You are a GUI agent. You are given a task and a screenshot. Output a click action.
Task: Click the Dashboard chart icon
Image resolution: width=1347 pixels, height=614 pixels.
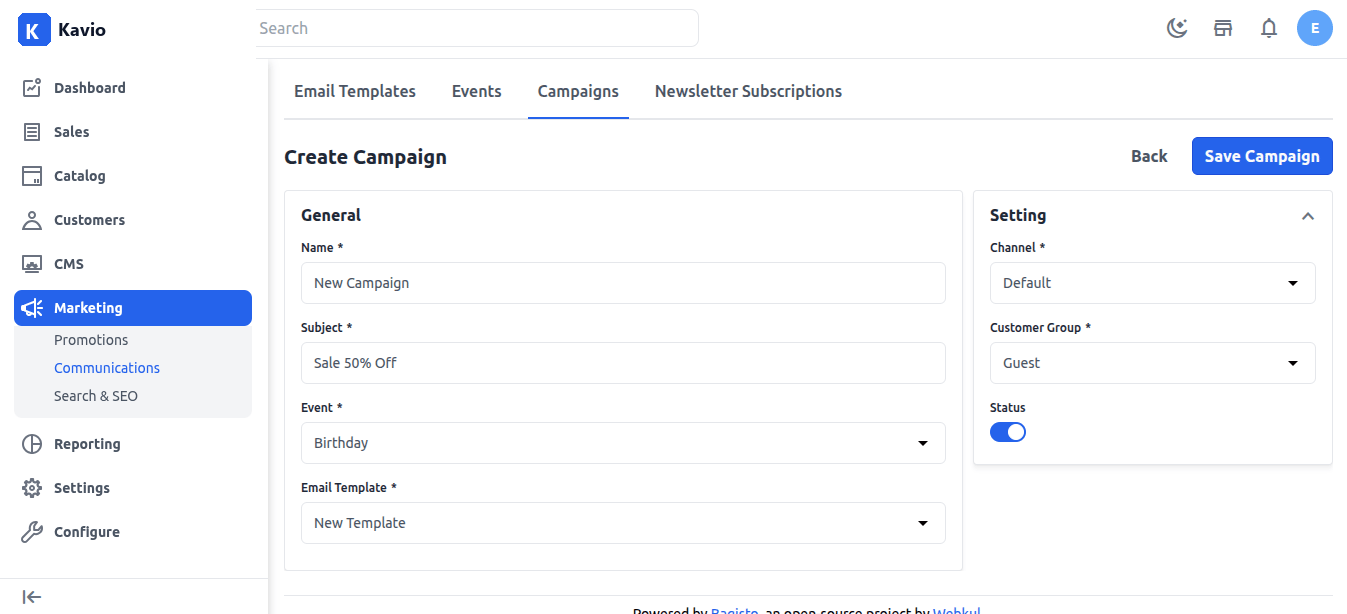pos(32,88)
